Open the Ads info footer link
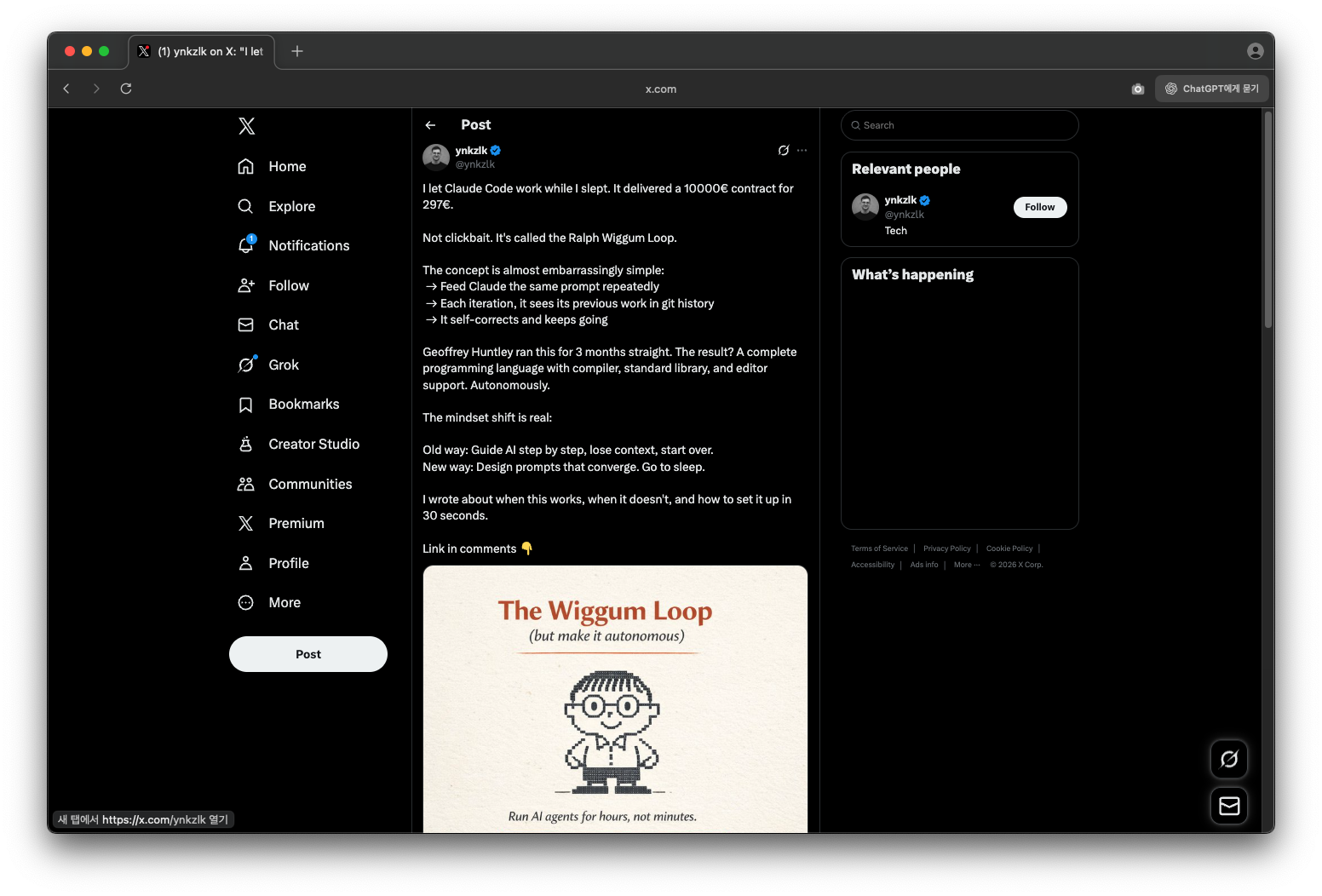1322x896 pixels. [x=924, y=565]
